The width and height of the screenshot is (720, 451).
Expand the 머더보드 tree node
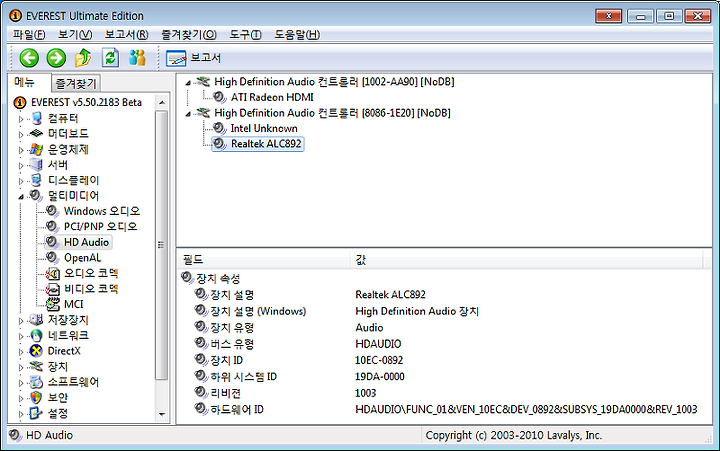point(21,135)
